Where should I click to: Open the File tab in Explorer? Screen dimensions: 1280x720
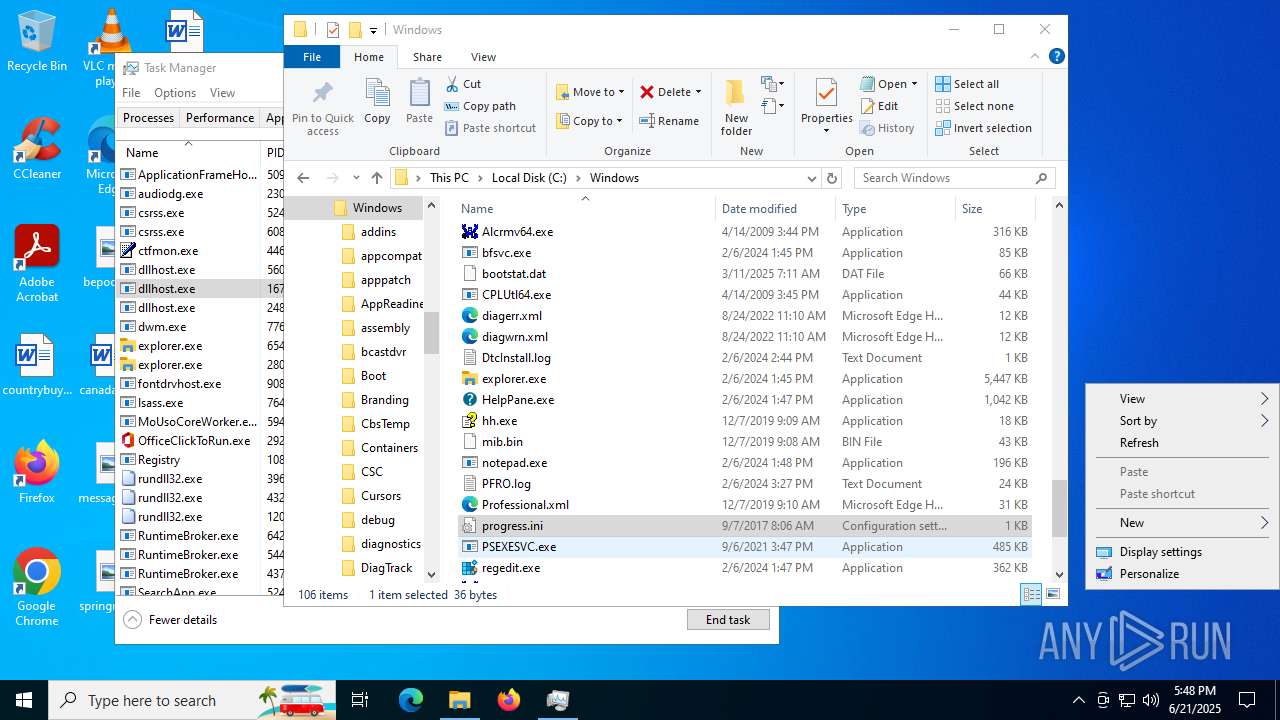(312, 57)
